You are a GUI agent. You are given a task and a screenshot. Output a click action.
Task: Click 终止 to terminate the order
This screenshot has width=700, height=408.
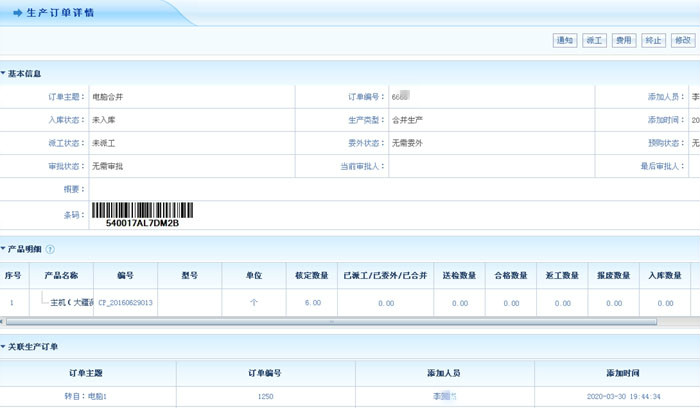coord(653,40)
